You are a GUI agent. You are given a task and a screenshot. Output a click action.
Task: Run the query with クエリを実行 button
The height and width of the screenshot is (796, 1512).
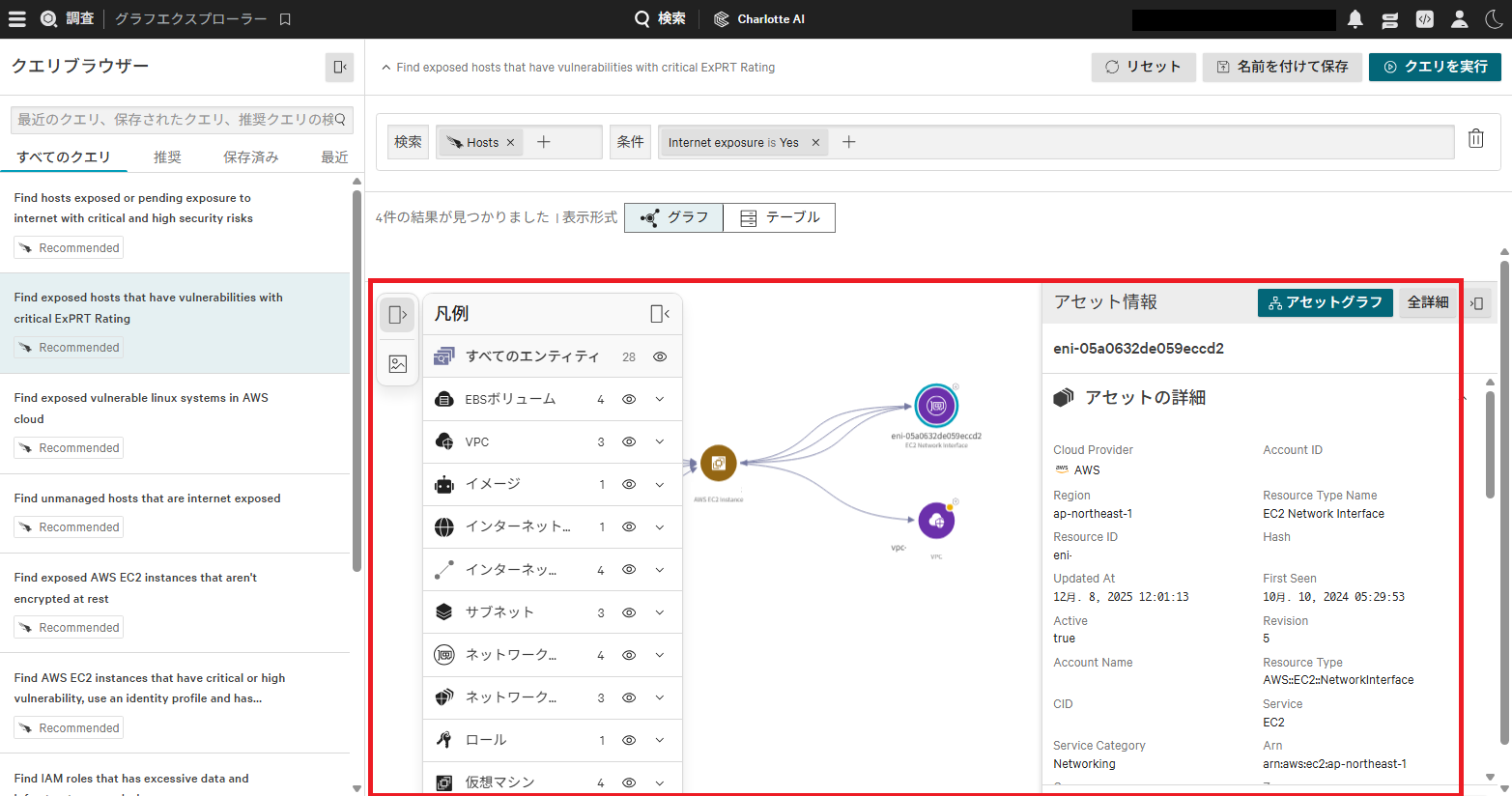coord(1436,67)
